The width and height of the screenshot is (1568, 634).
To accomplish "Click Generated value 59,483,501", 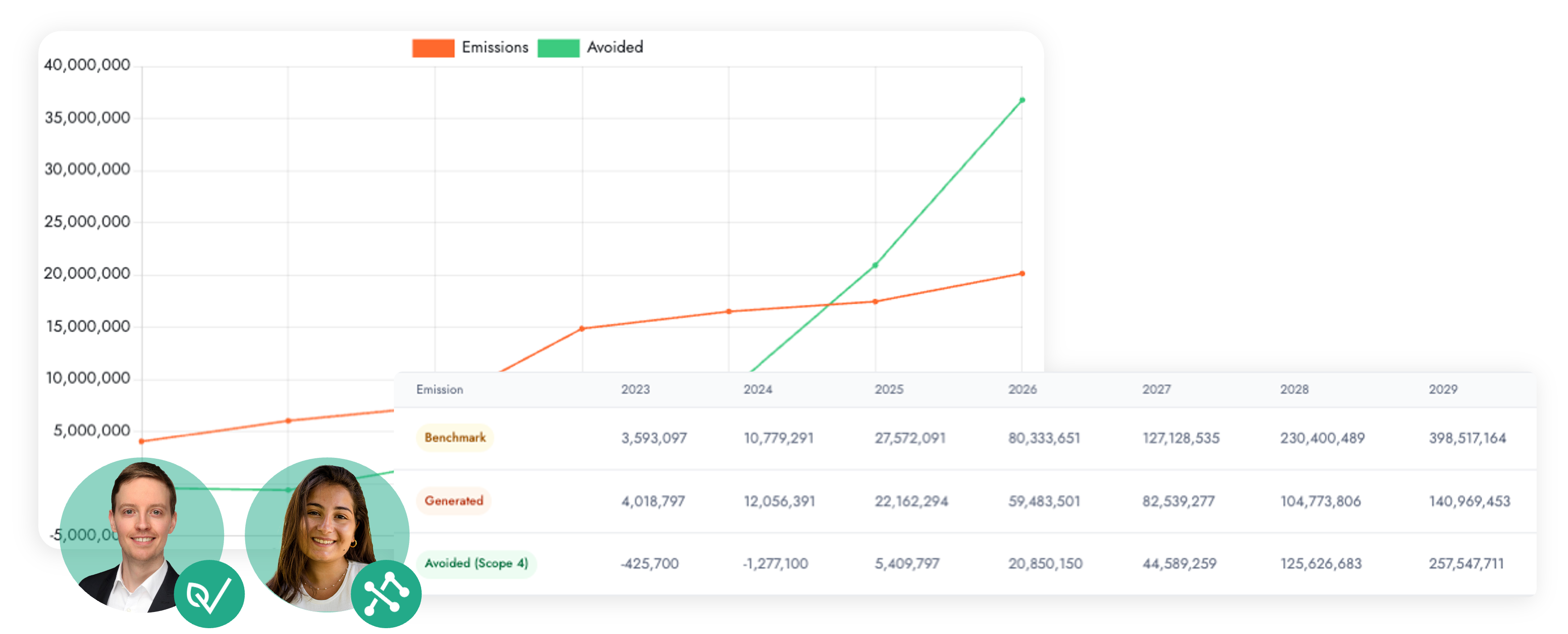I will 1044,502.
